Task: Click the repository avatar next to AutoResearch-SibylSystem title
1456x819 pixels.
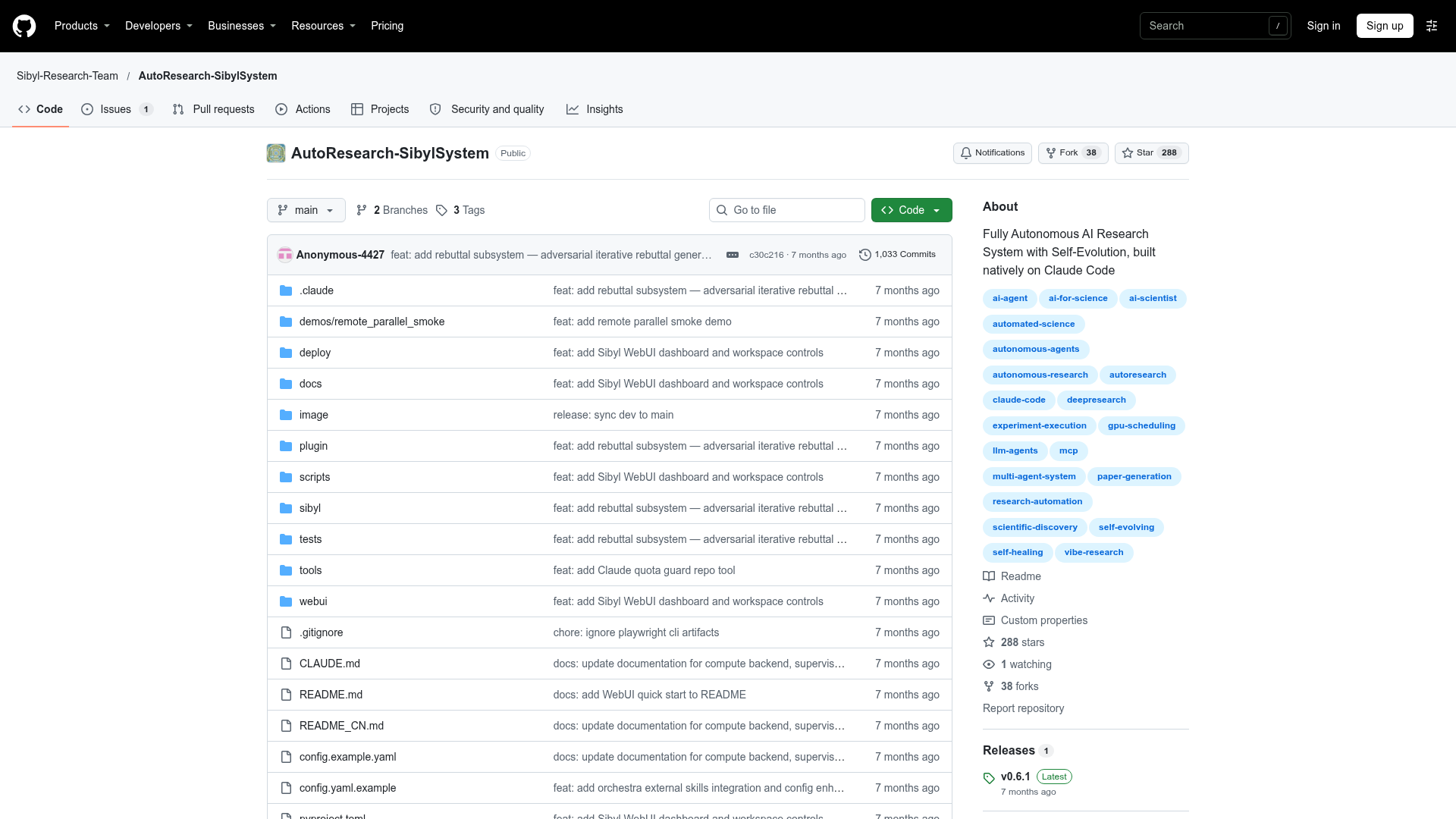Action: tap(276, 153)
